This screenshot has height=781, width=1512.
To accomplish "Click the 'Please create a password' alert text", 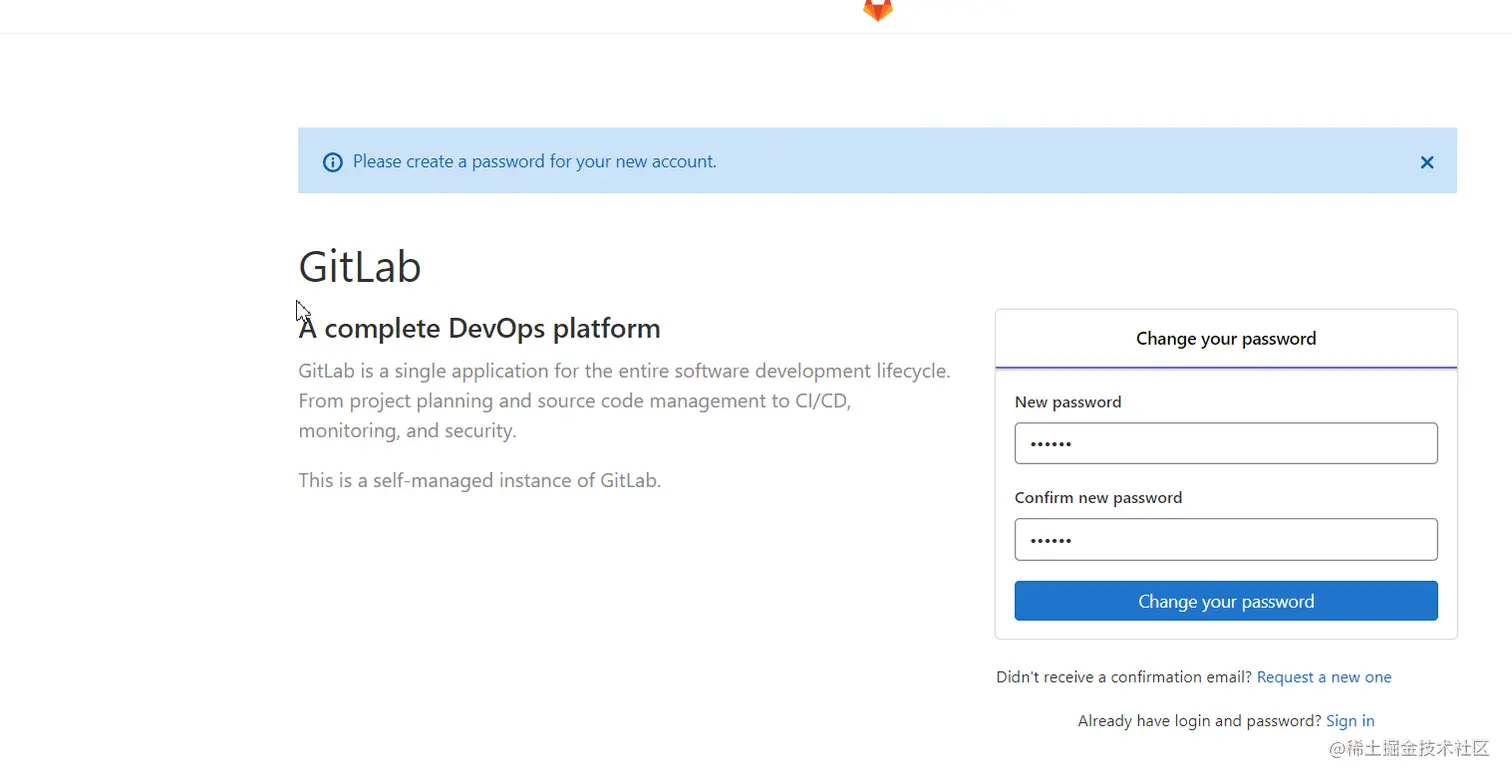I will click(x=534, y=162).
